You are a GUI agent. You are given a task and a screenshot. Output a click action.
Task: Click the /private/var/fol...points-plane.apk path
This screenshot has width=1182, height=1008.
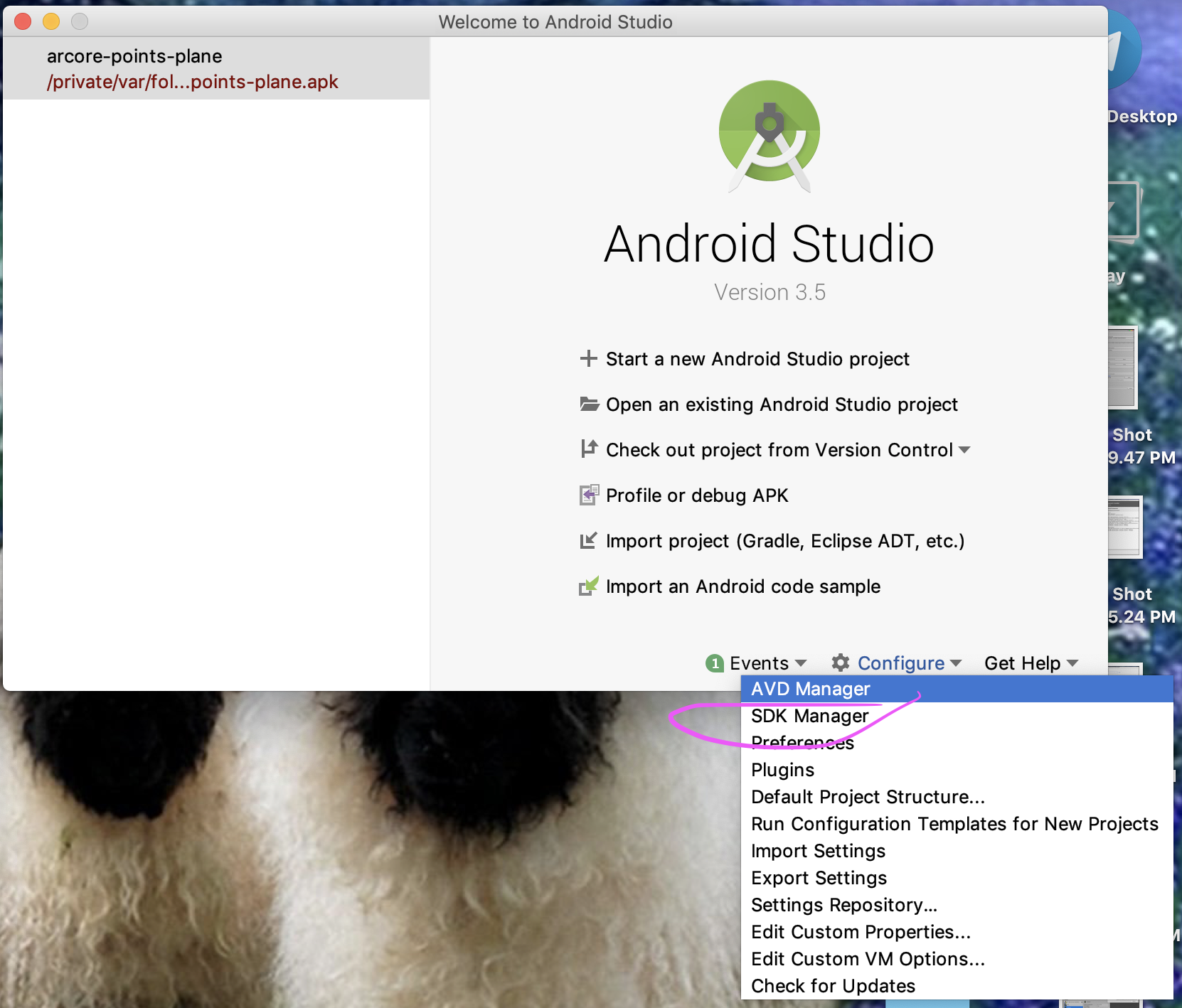tap(192, 82)
